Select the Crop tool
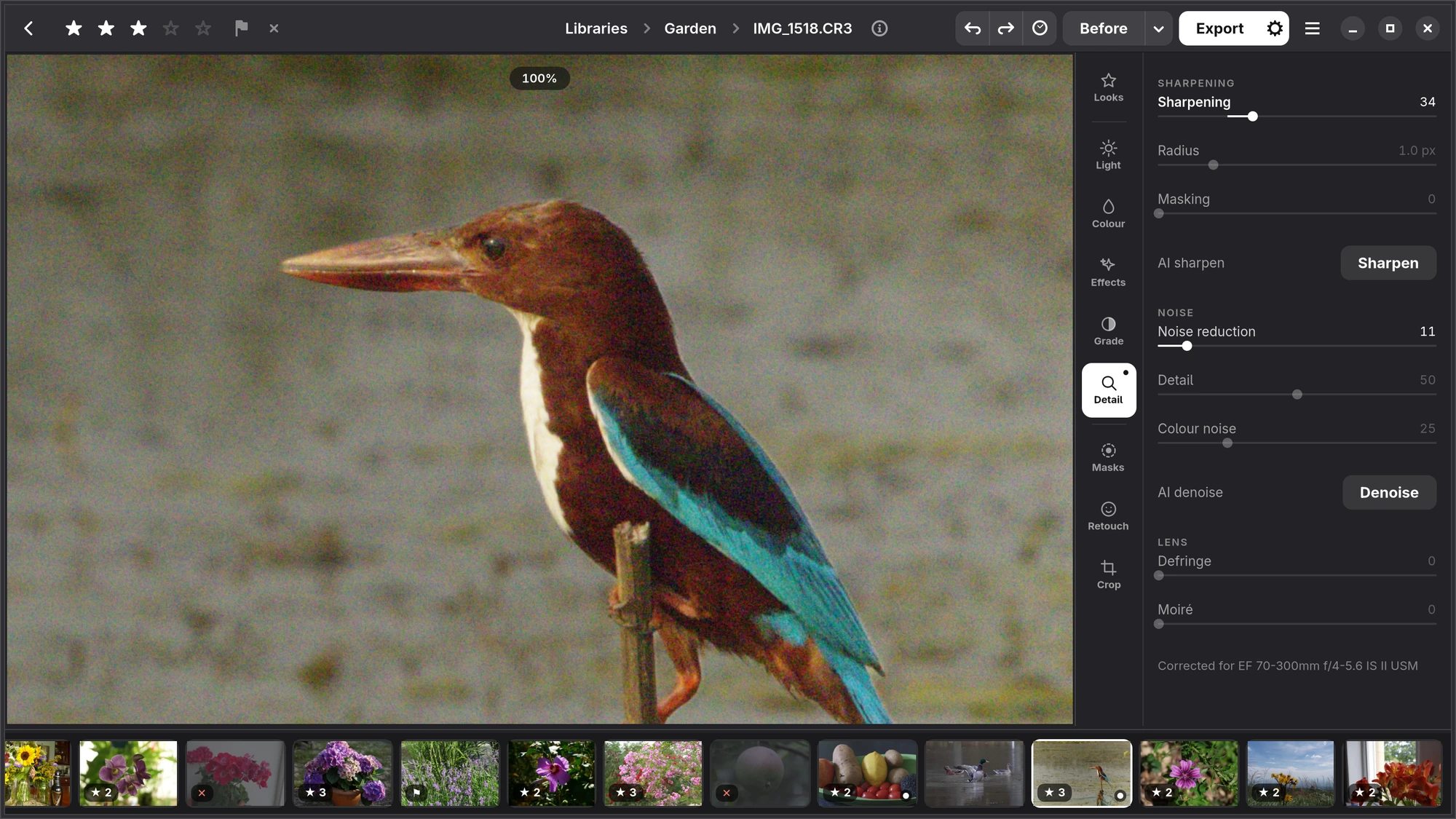 1108,575
